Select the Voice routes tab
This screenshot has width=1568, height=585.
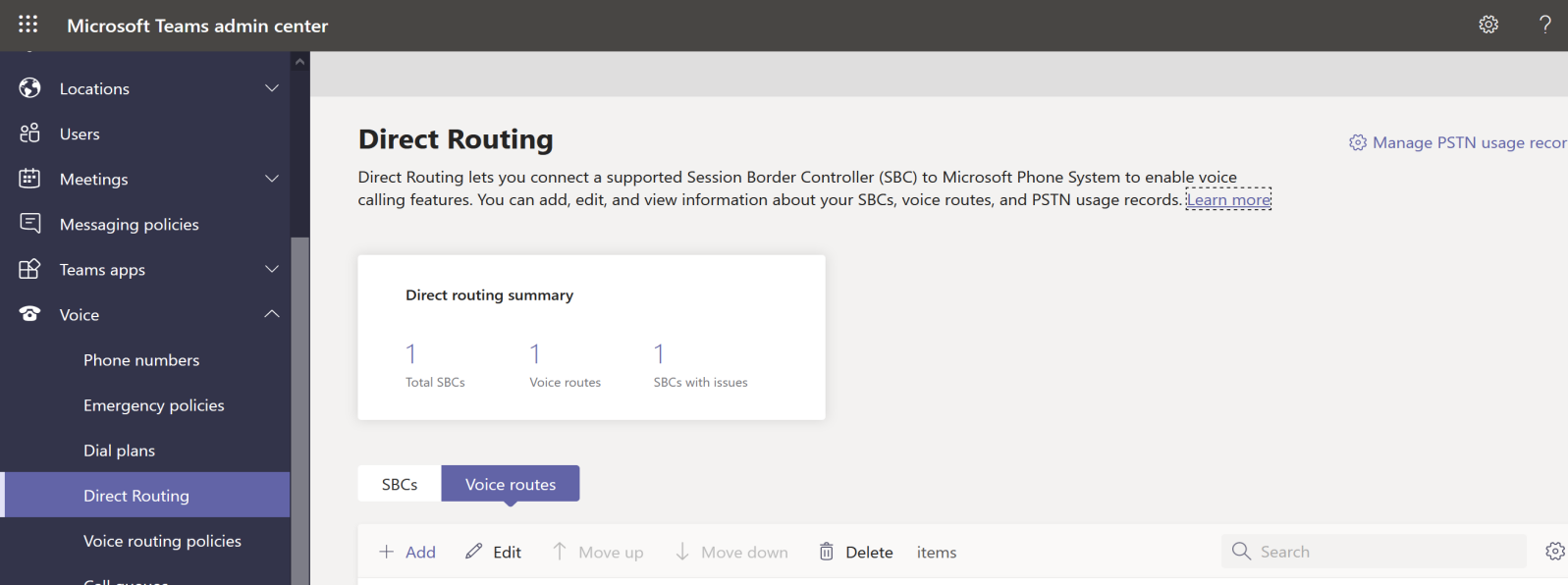[x=511, y=484]
